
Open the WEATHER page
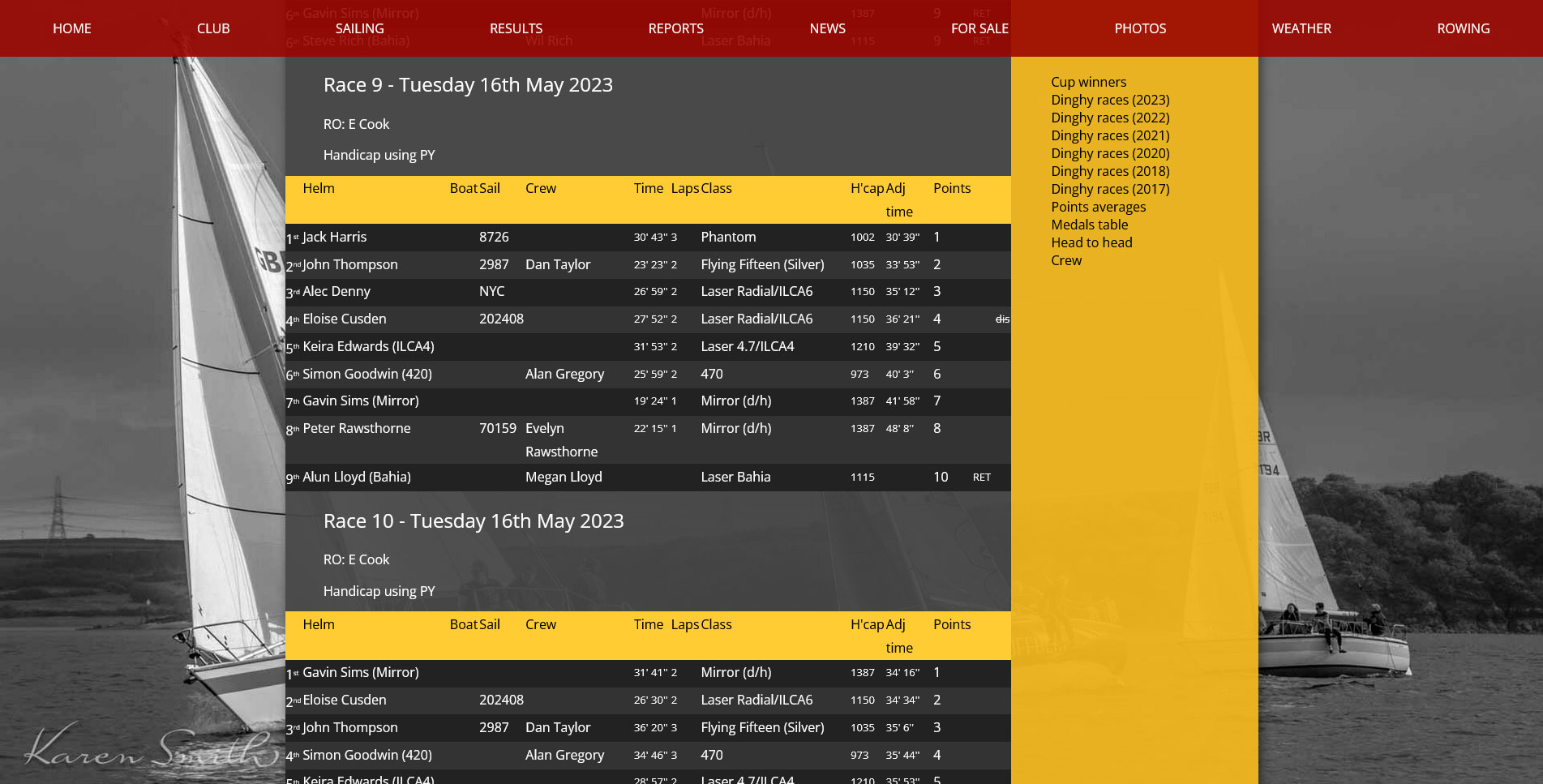tap(1301, 28)
